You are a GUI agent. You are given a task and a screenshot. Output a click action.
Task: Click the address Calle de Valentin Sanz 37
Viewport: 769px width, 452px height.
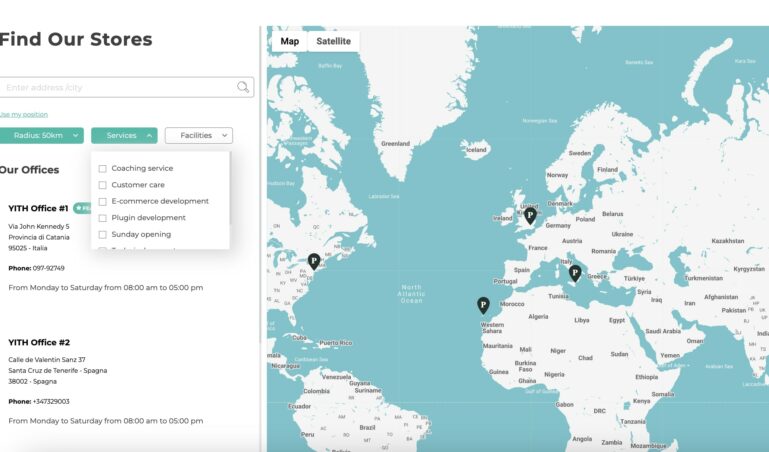click(x=47, y=359)
